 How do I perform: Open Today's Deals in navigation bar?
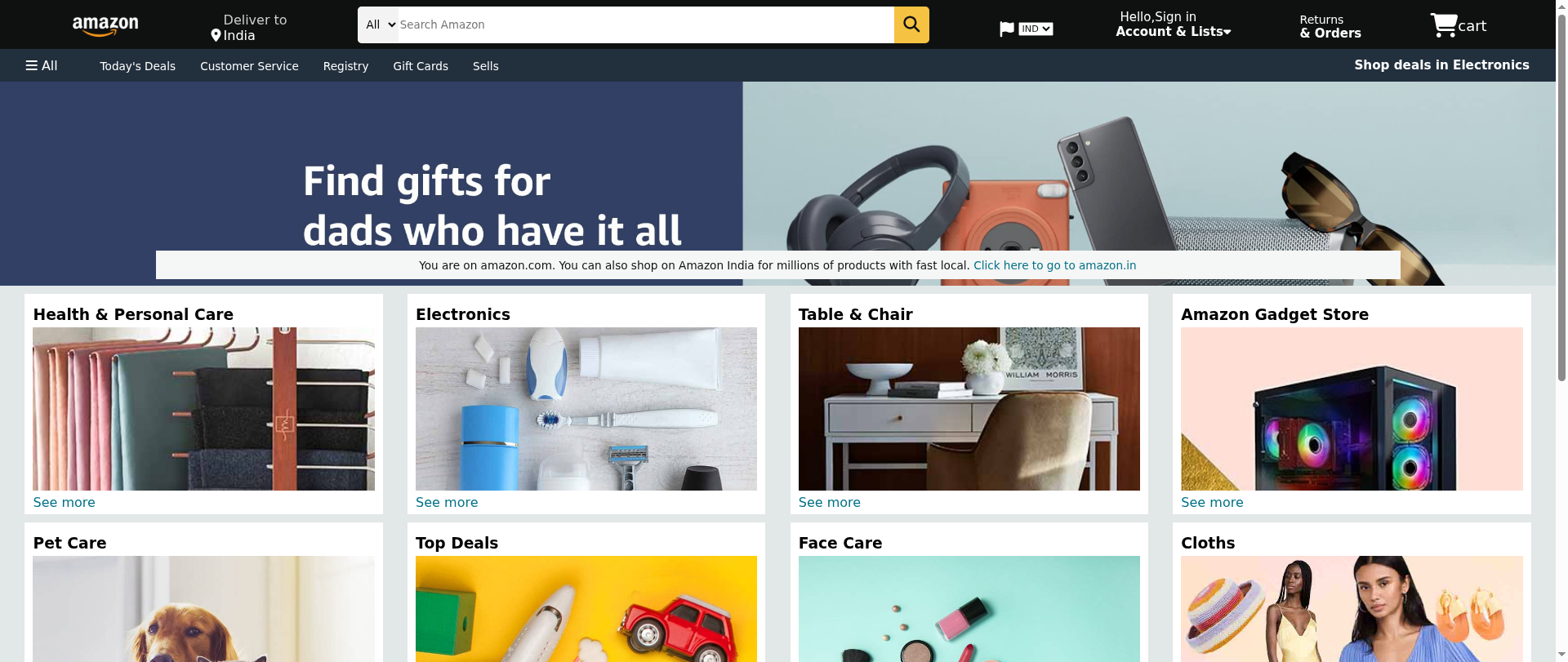pos(137,66)
